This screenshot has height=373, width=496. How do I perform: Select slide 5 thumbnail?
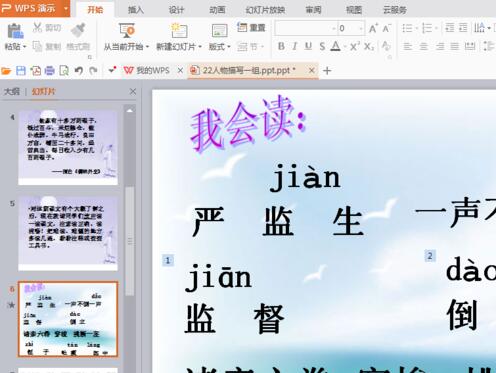click(68, 233)
